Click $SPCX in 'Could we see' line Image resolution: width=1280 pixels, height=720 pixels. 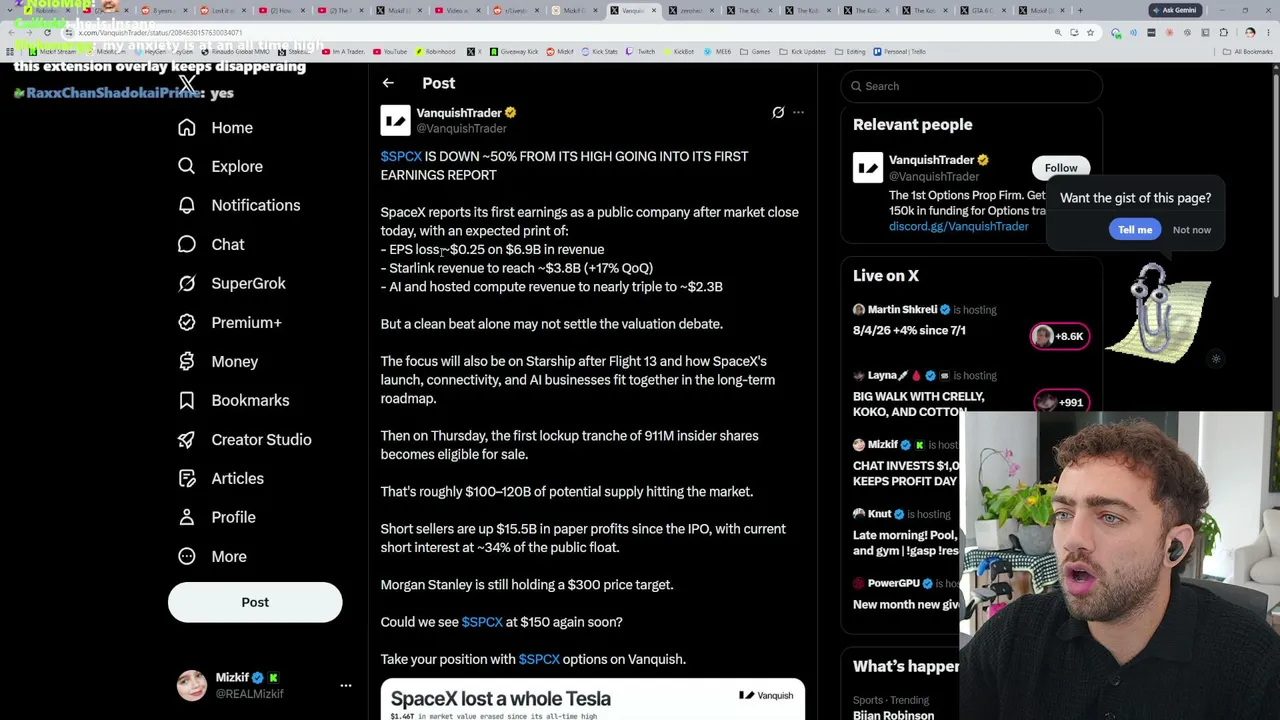tap(482, 622)
